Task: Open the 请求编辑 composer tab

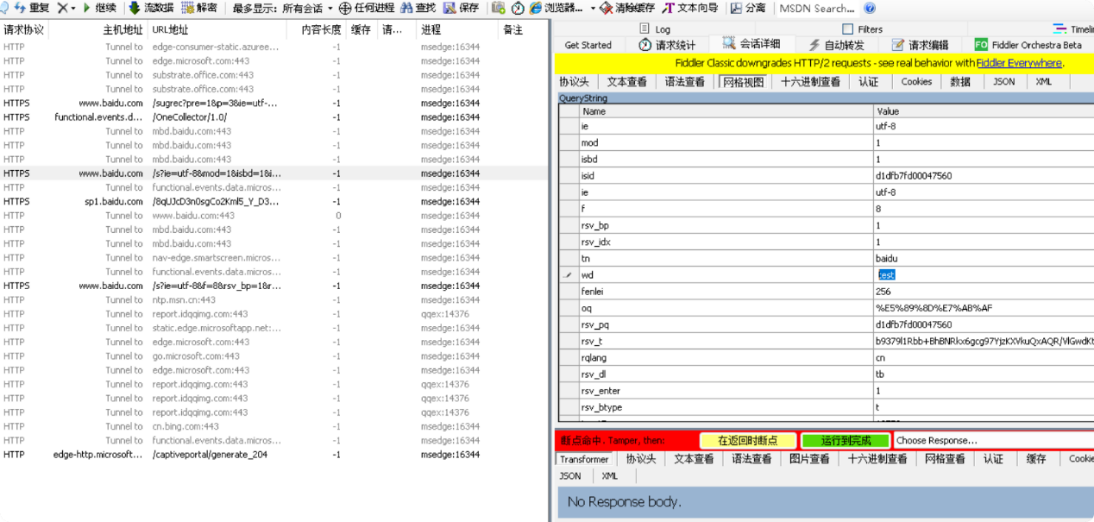Action: click(x=920, y=45)
